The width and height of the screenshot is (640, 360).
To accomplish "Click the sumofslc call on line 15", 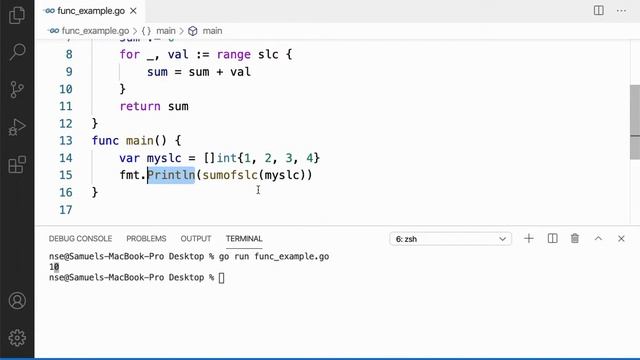I will click(x=230, y=175).
